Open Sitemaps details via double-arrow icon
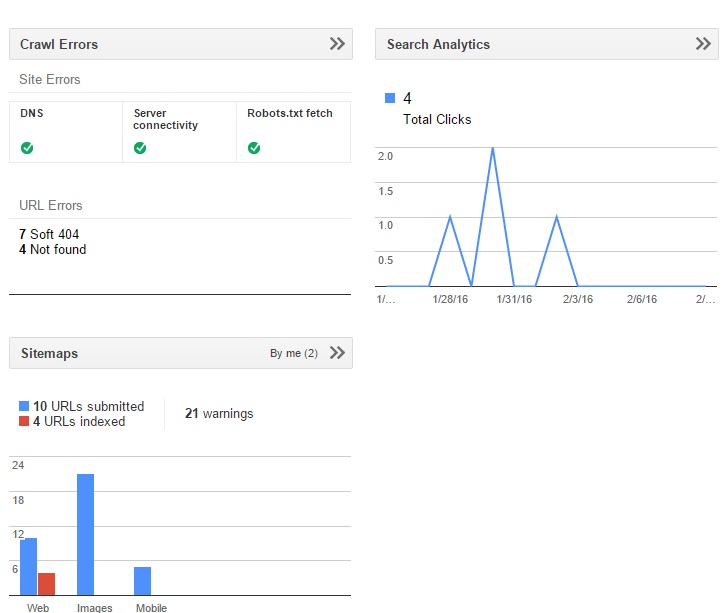Screen dimensions: 725x613 337,353
